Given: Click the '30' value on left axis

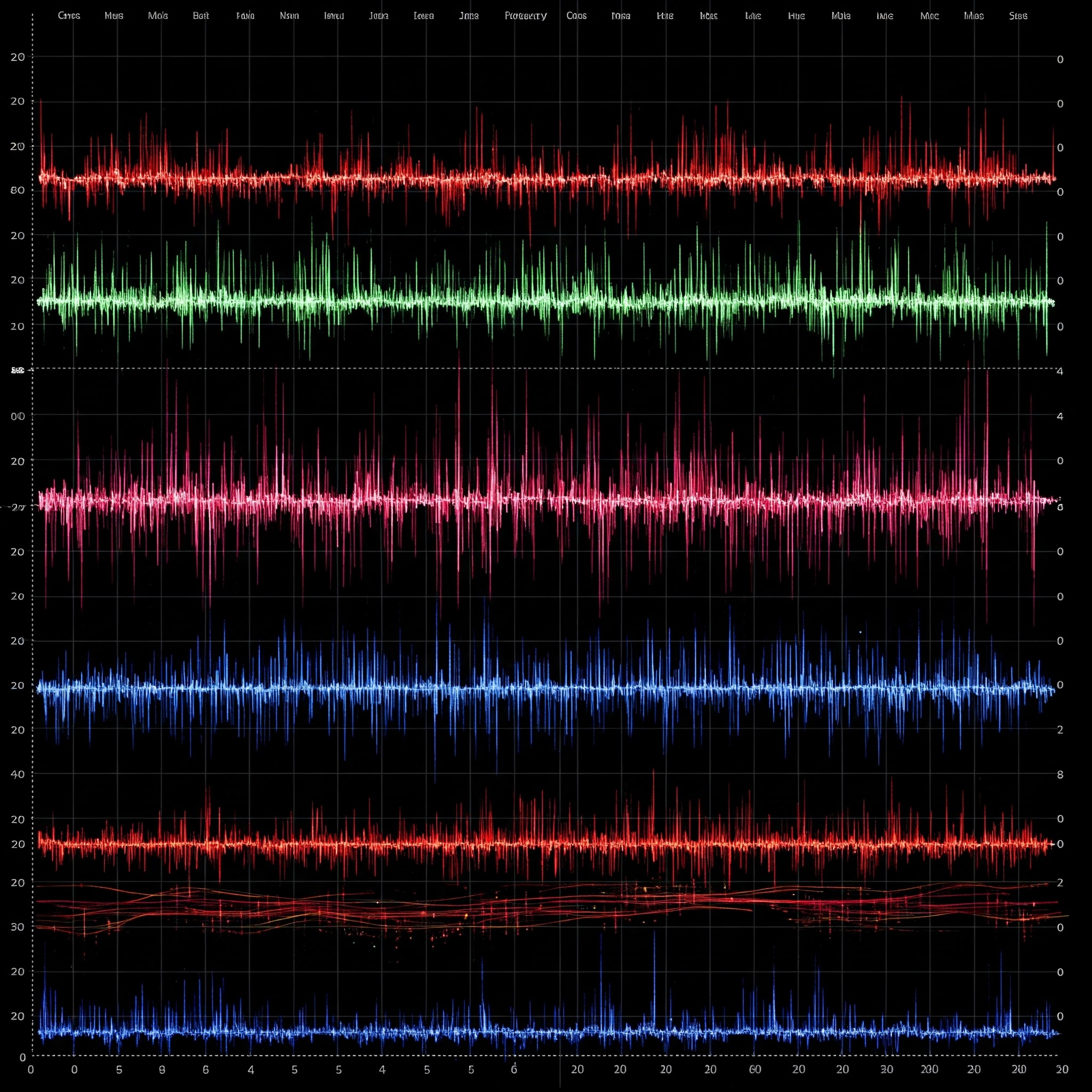Looking at the screenshot, I should (x=18, y=926).
